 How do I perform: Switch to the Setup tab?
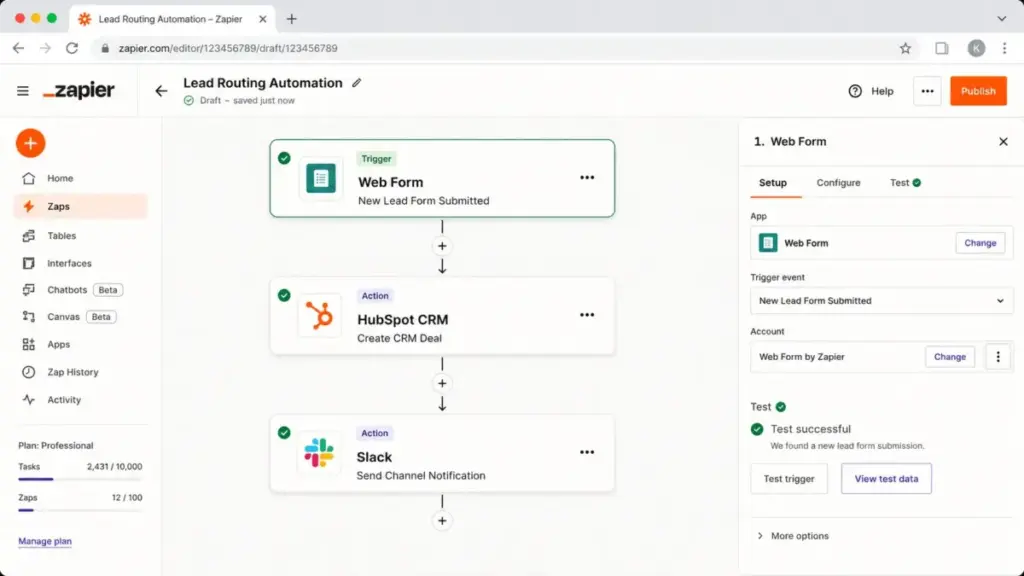click(x=773, y=183)
